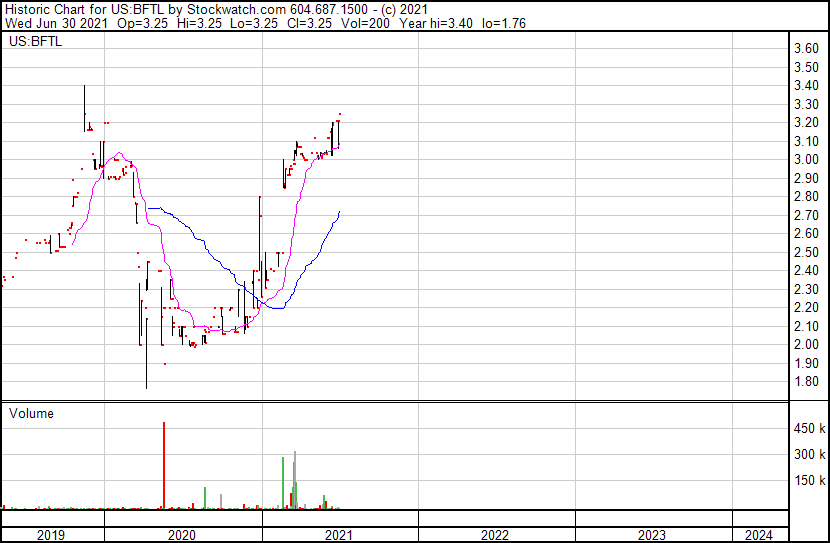
Task: Click the Year hi=3.40 header text
Action: pos(436,23)
